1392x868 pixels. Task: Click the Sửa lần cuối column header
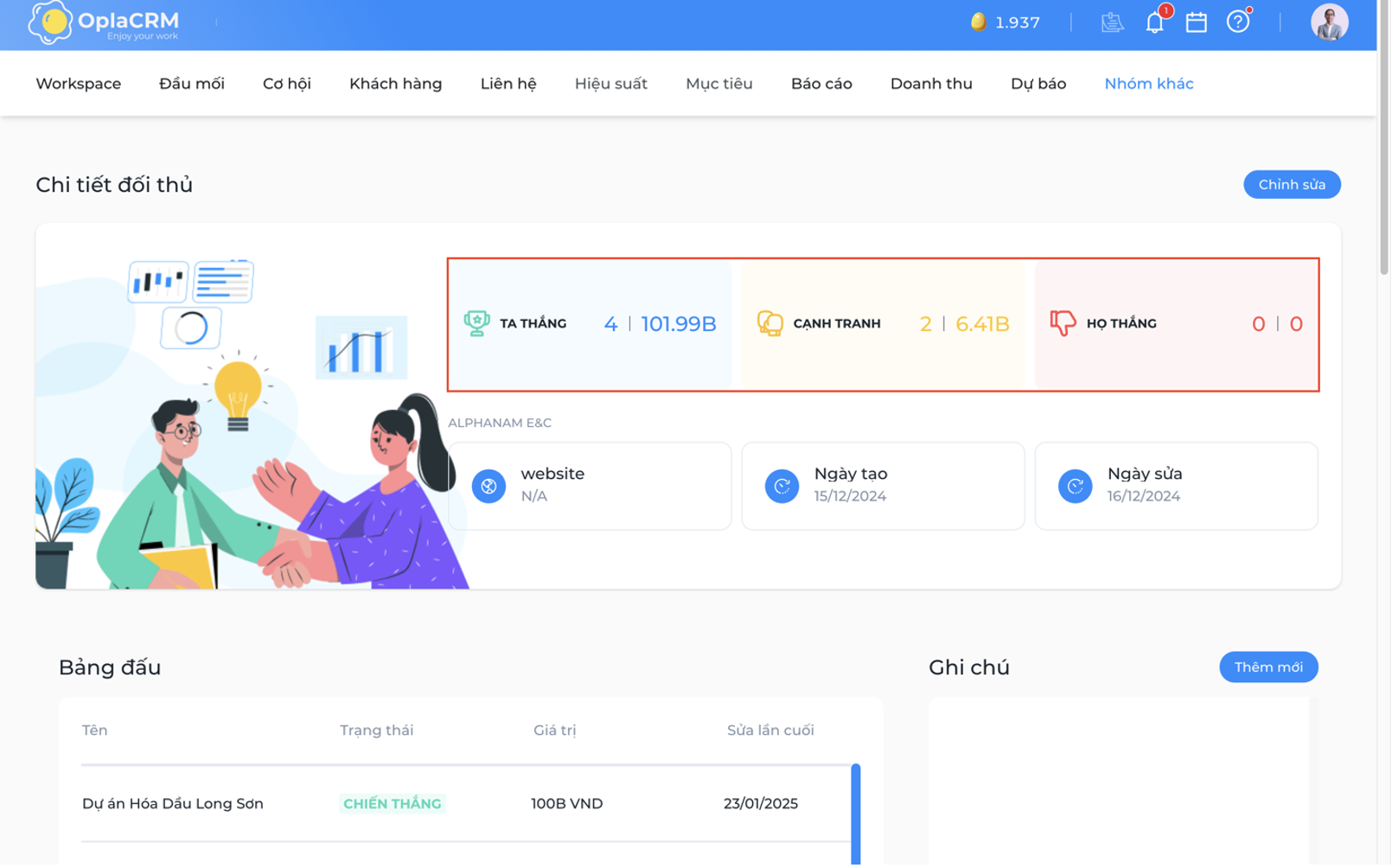coord(770,731)
